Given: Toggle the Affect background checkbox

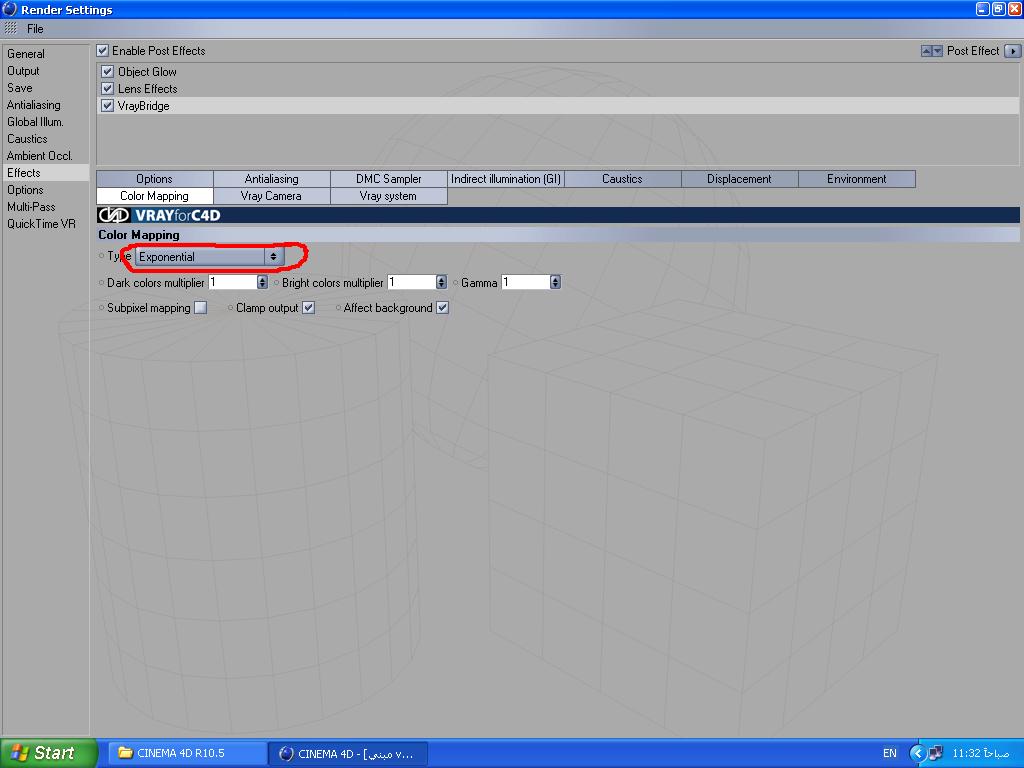Looking at the screenshot, I should tap(443, 308).
